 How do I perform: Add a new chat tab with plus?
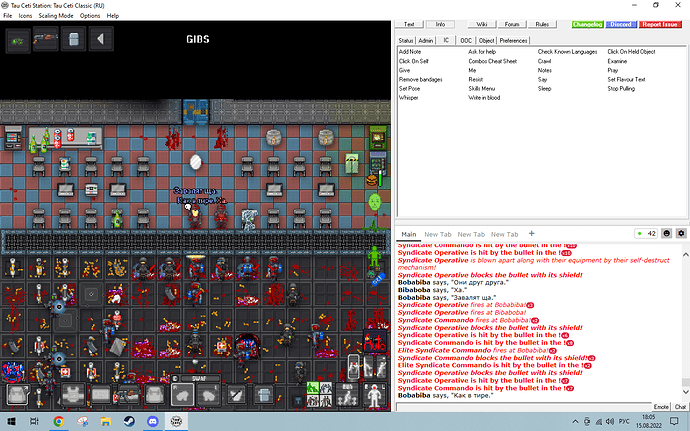(531, 233)
